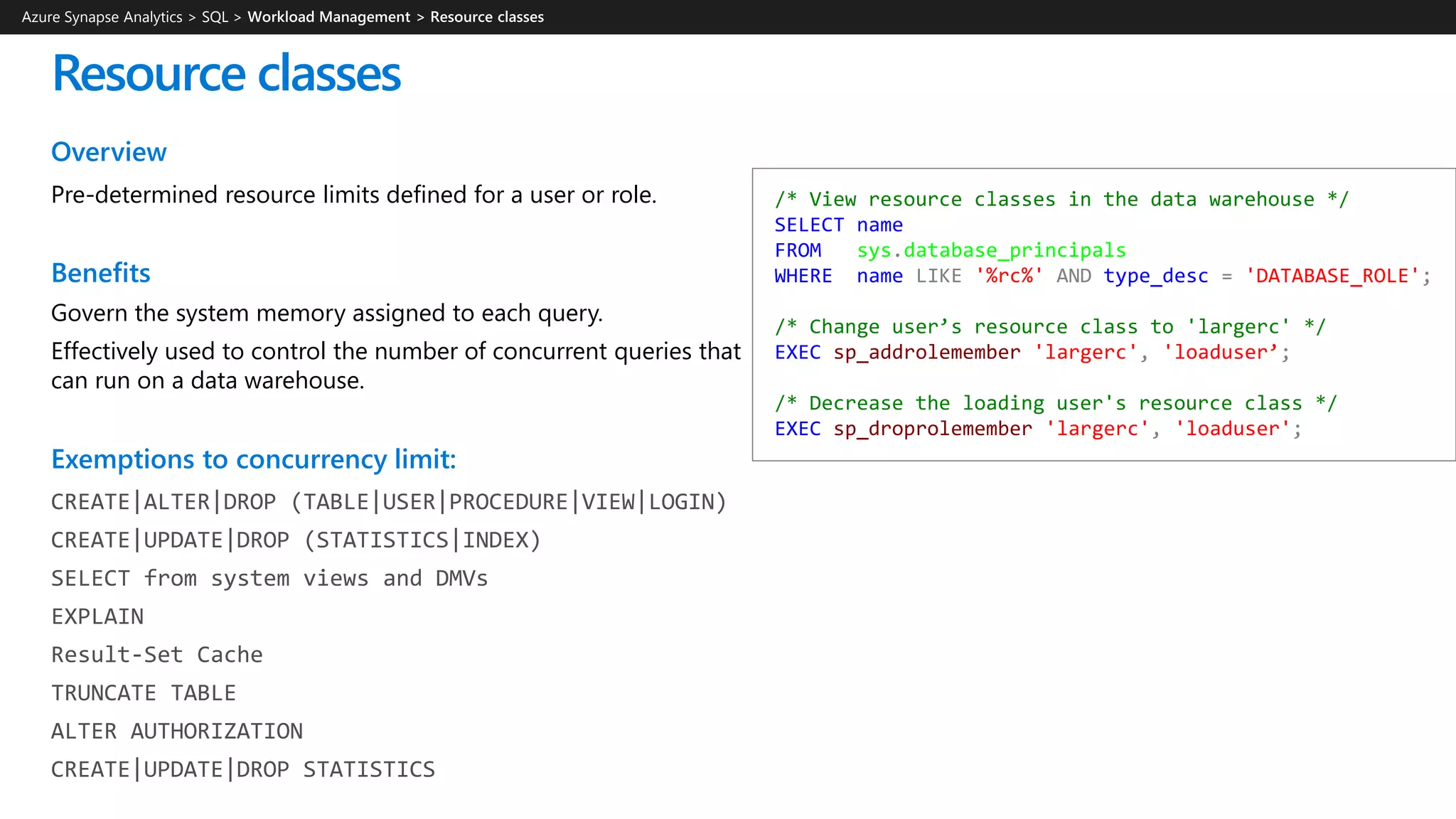1456x819 pixels.
Task: Click the large Resource classes title
Action: click(226, 73)
